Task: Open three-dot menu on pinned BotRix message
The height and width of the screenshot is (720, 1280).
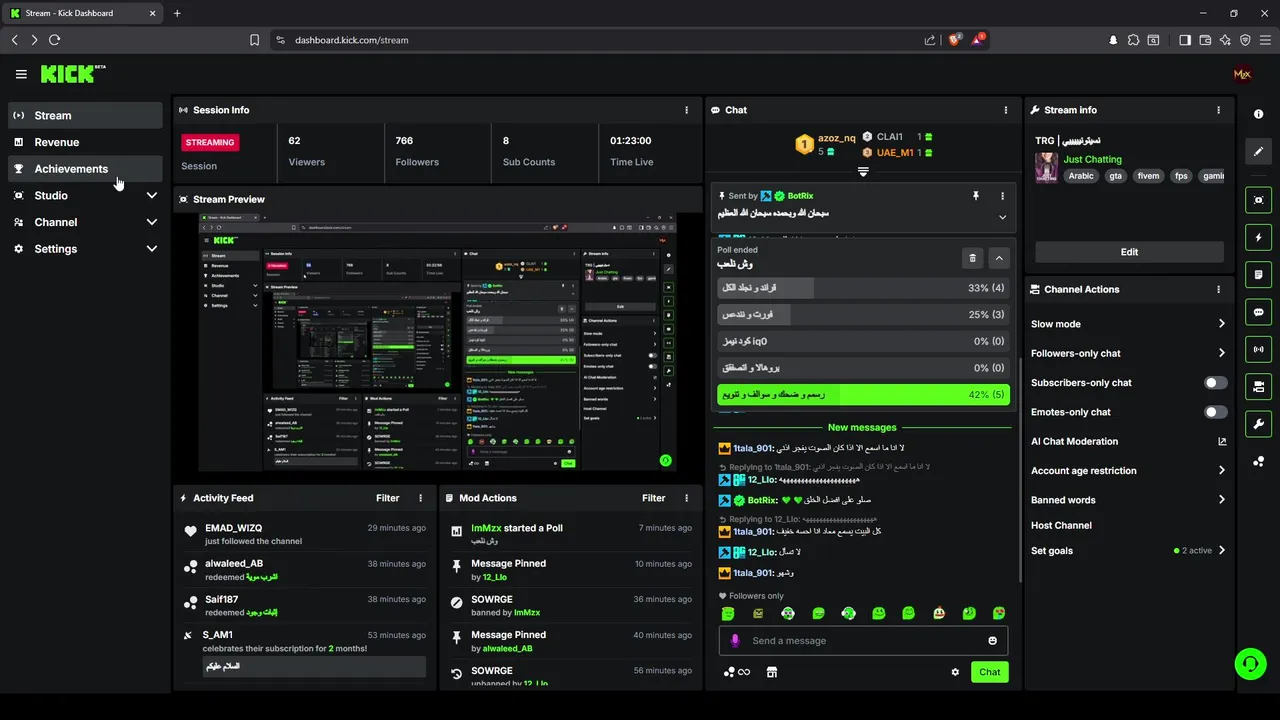Action: click(1002, 196)
